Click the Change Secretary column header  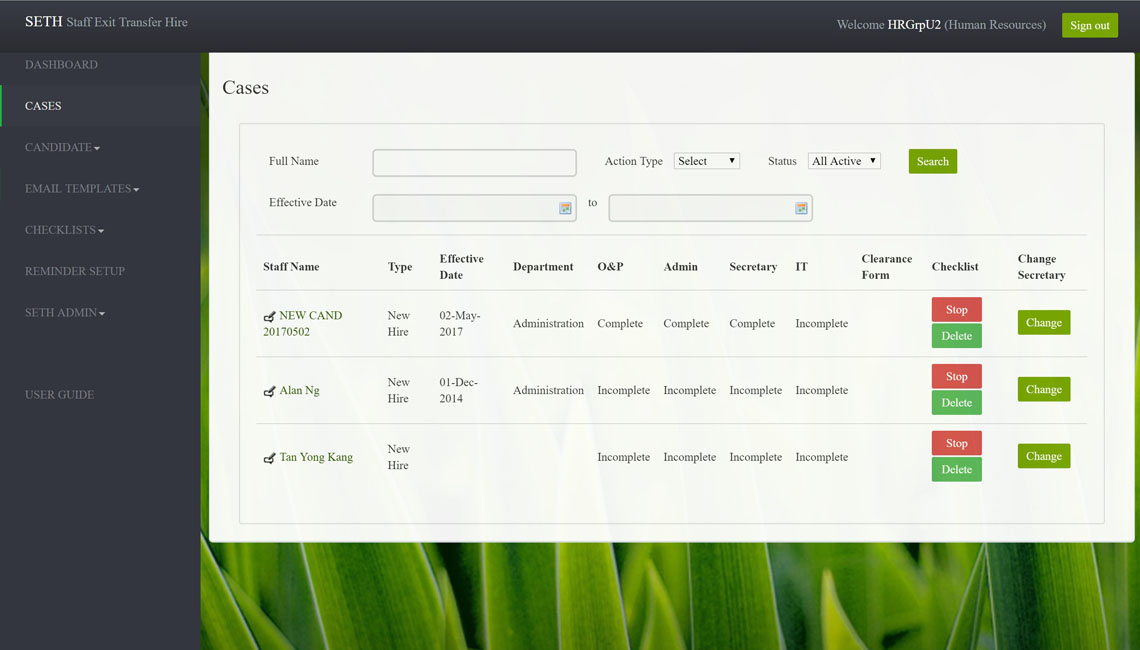pyautogui.click(x=1042, y=267)
